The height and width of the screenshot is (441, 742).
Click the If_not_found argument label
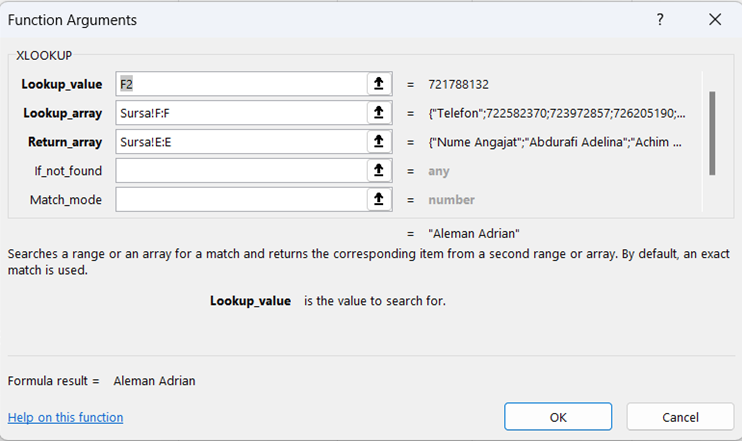[68, 171]
